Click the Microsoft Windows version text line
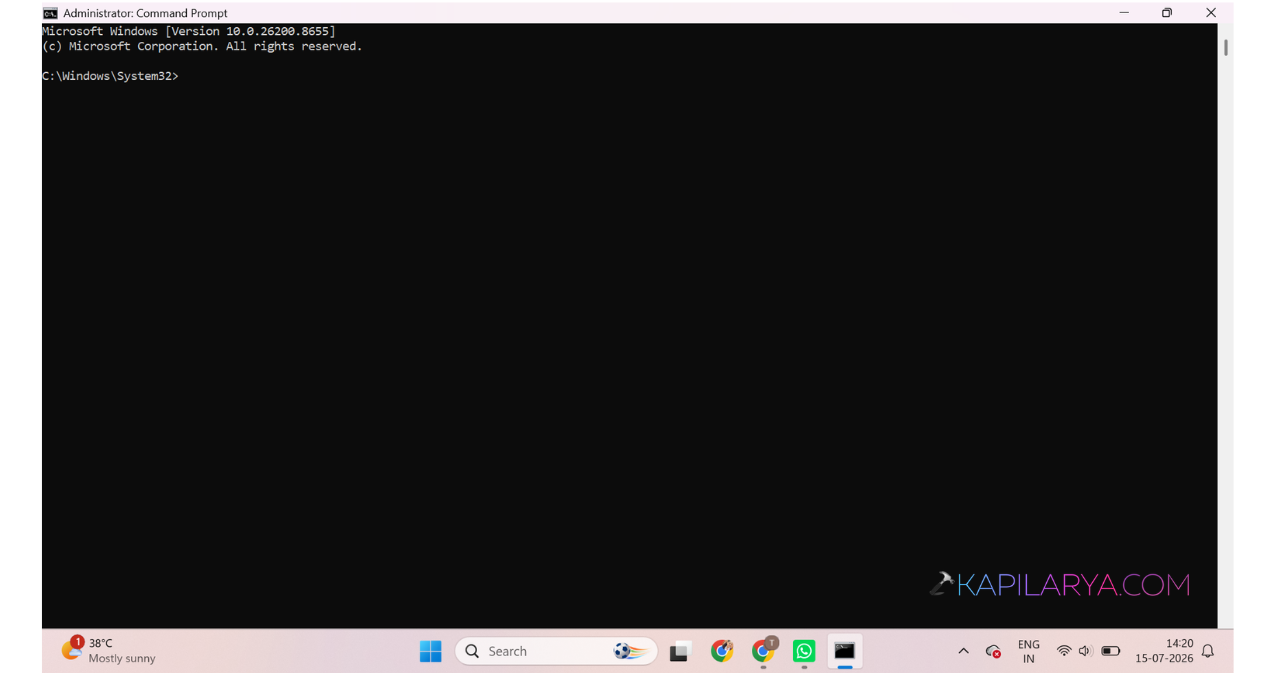The height and width of the screenshot is (673, 1280). (189, 31)
